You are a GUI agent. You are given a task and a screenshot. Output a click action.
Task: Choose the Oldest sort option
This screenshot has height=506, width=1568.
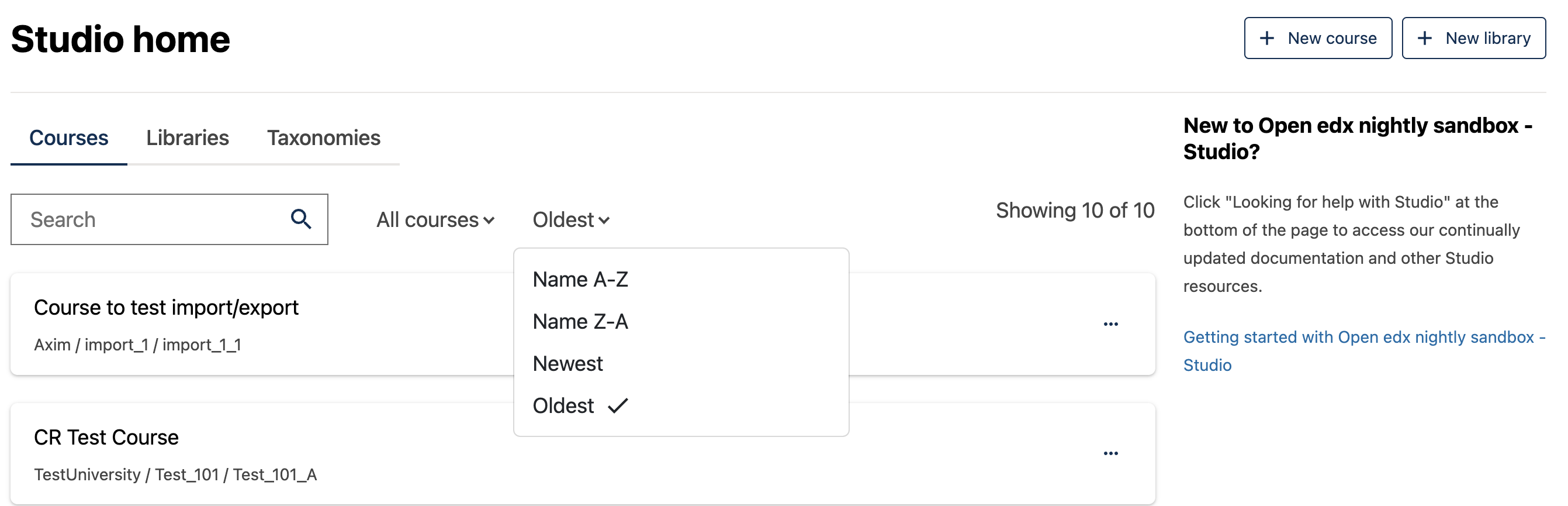point(563,405)
